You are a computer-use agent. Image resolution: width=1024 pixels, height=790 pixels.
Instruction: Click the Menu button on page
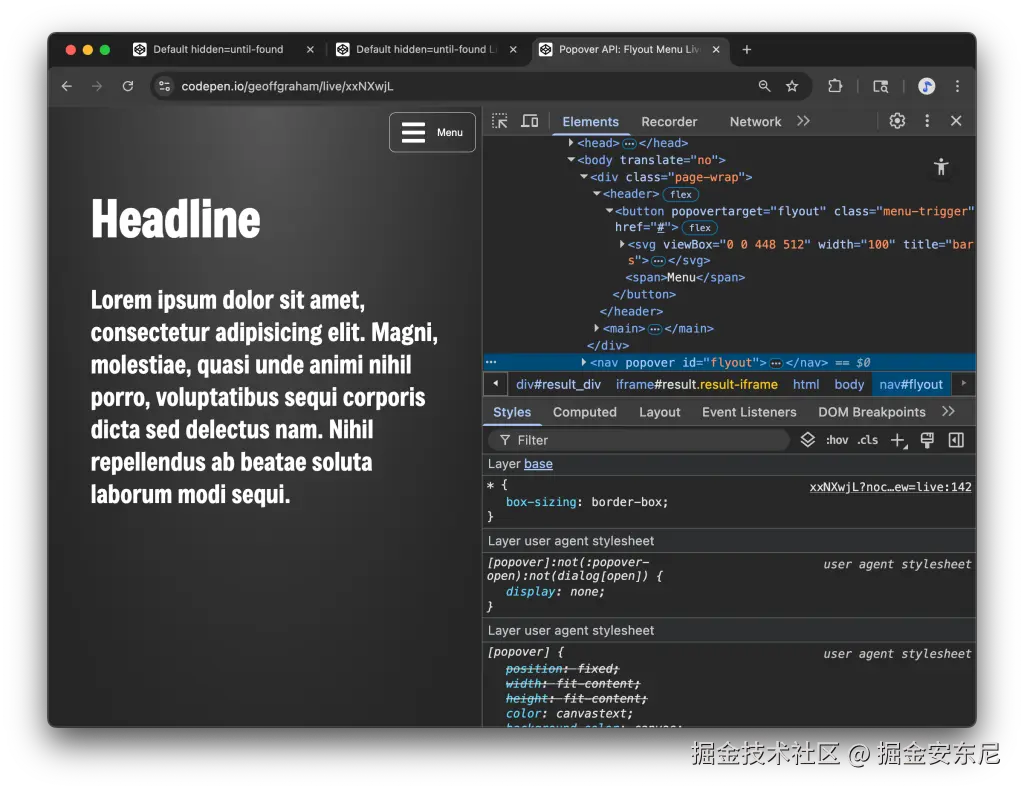coord(432,132)
